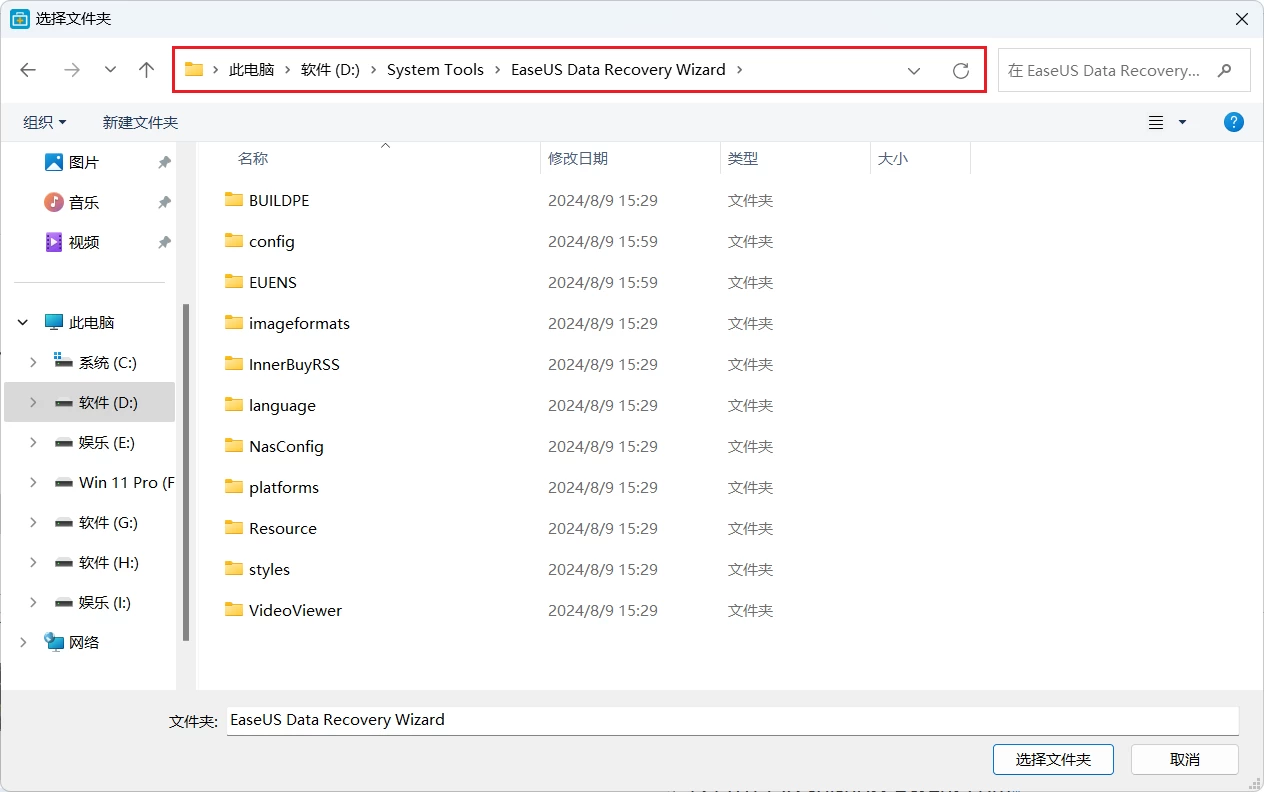Select the imageformats folder icon
This screenshot has width=1264, height=792.
(x=234, y=323)
